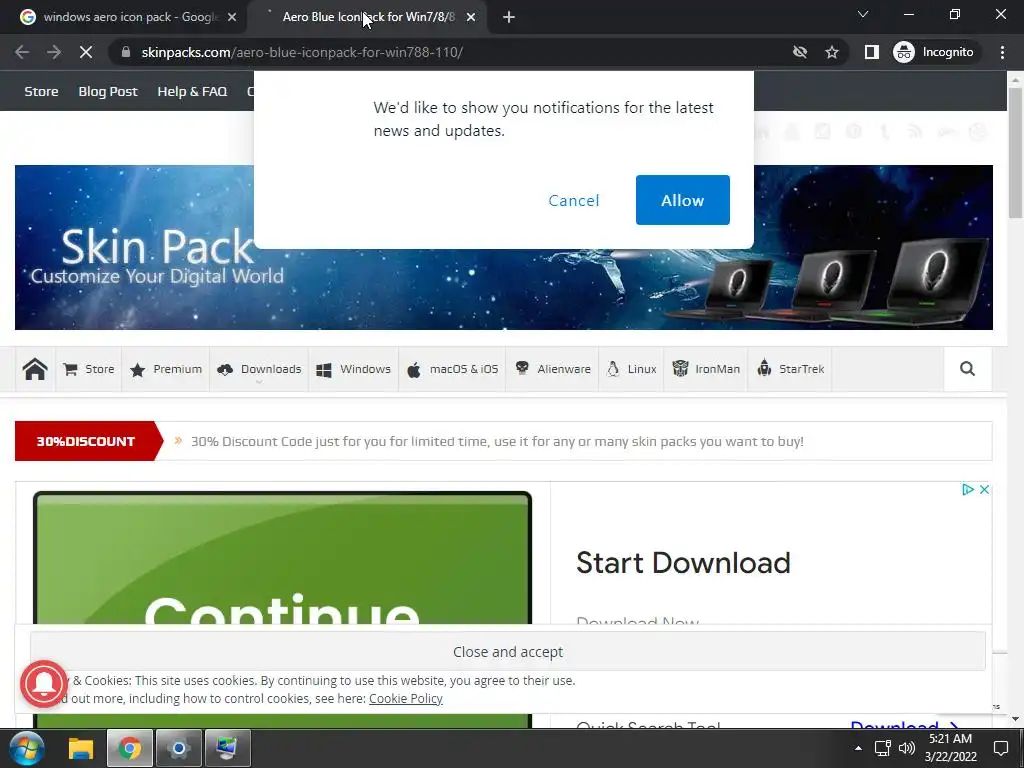Viewport: 1024px width, 768px height.
Task: Open the tab search chevron
Action: point(863,14)
